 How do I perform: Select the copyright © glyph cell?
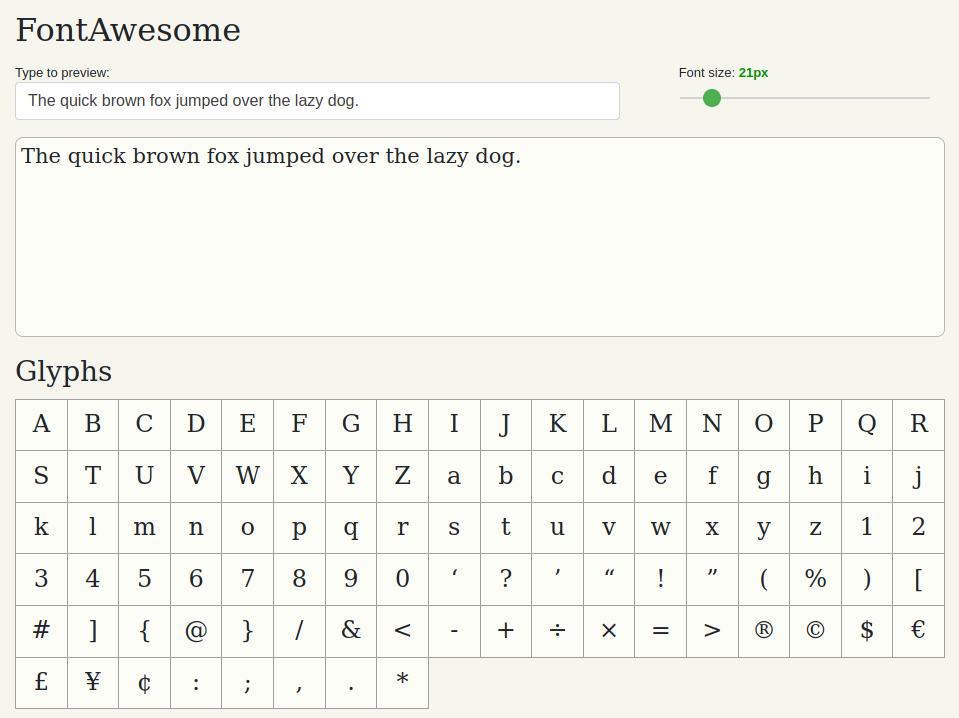coord(815,631)
